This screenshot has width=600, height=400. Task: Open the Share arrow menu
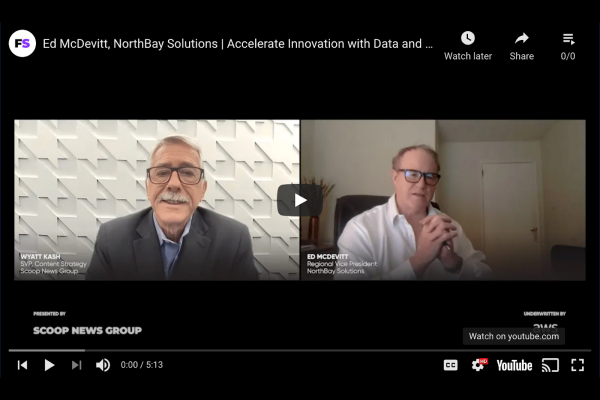coord(522,46)
